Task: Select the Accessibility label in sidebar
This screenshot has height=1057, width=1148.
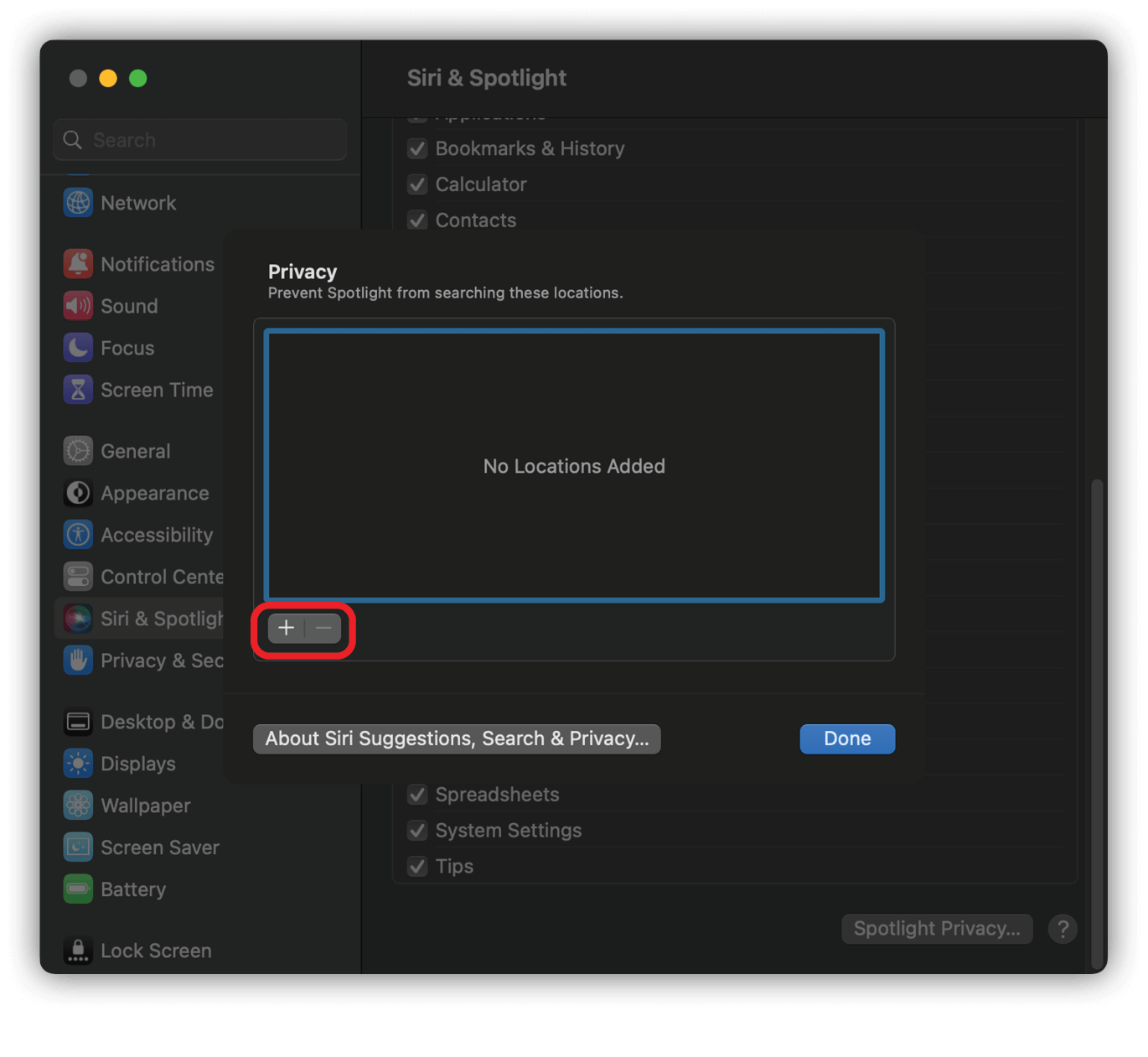Action: [x=157, y=535]
